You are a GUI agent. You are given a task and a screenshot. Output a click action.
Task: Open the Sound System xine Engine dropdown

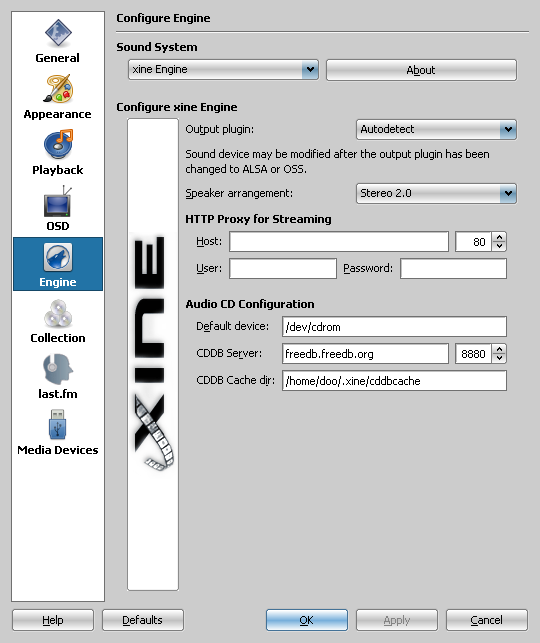coord(223,70)
